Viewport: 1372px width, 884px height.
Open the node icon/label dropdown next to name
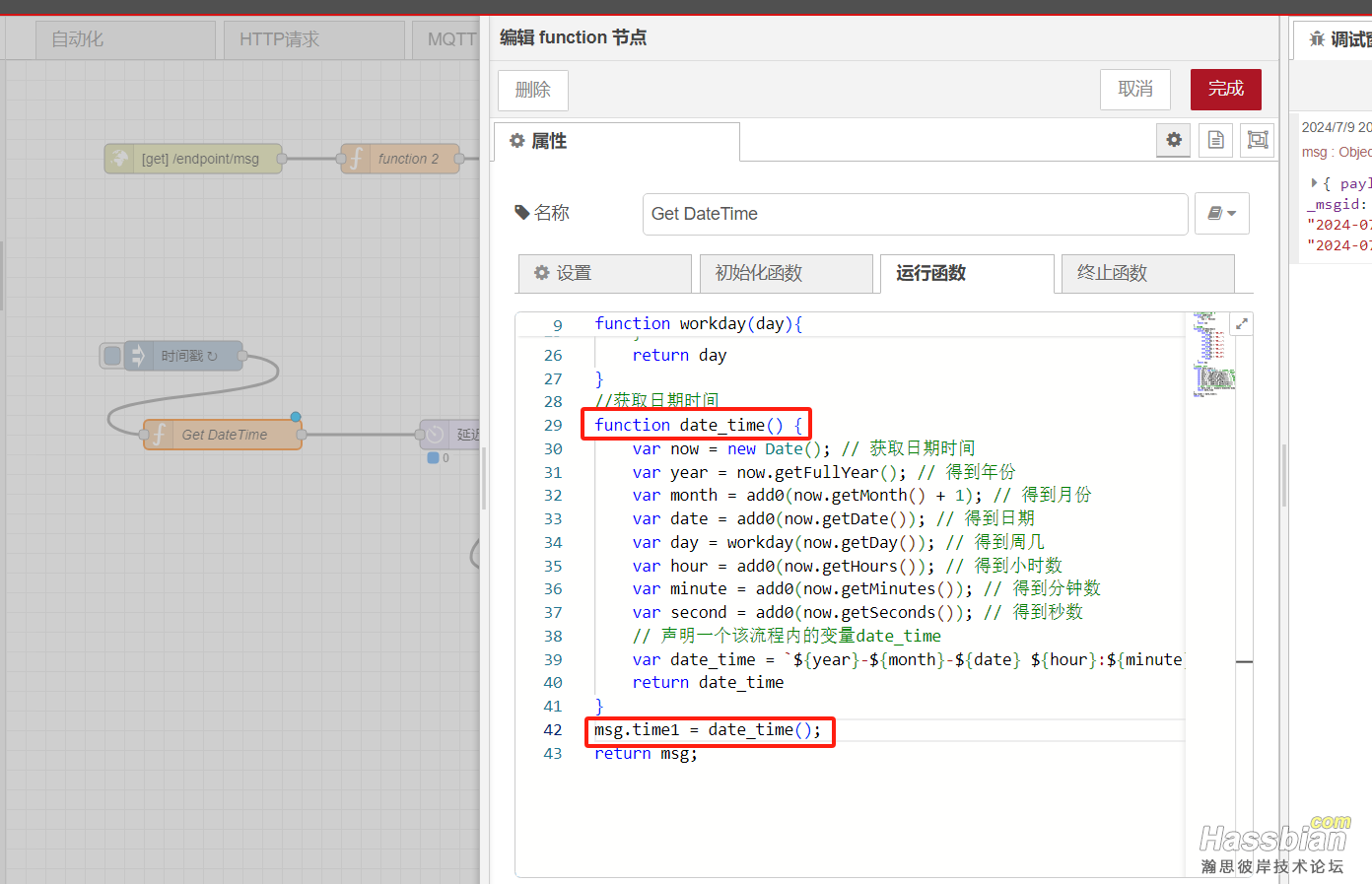1222,213
